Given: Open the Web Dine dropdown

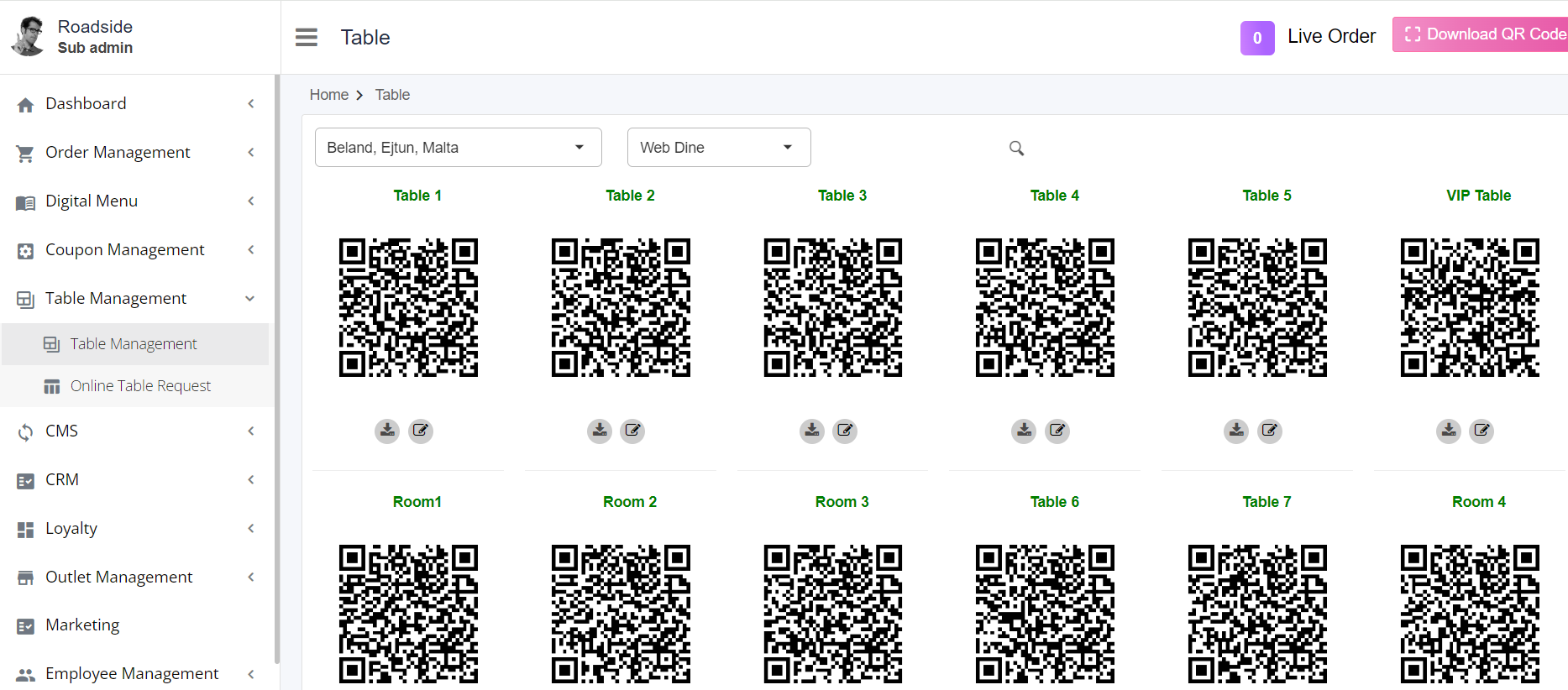Looking at the screenshot, I should [x=718, y=148].
